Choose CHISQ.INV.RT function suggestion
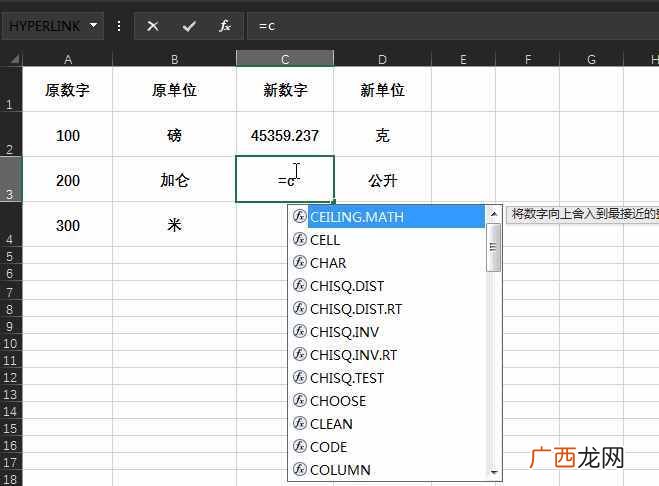 pos(353,355)
